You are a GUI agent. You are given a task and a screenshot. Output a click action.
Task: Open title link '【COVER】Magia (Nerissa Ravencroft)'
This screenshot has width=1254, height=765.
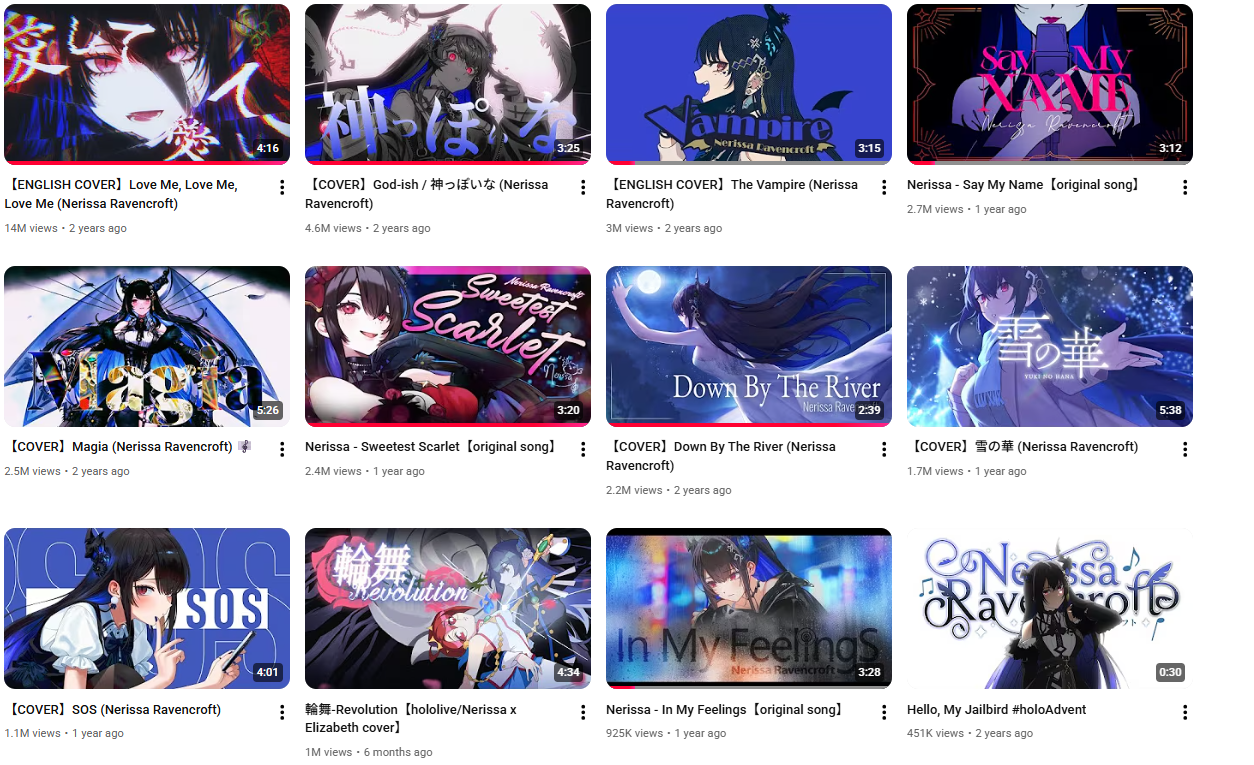pos(128,447)
